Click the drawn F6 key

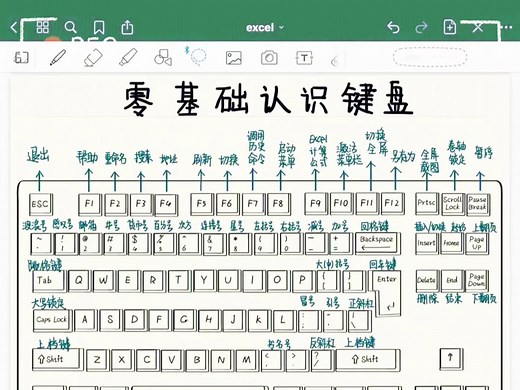227,204
